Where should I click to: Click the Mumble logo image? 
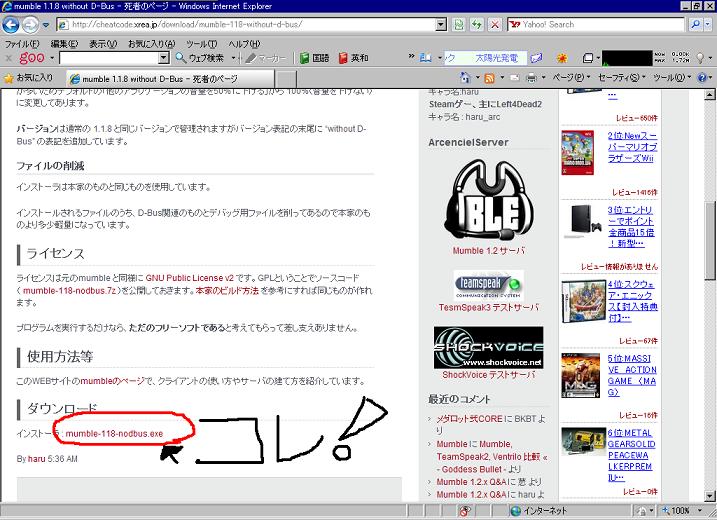click(488, 201)
